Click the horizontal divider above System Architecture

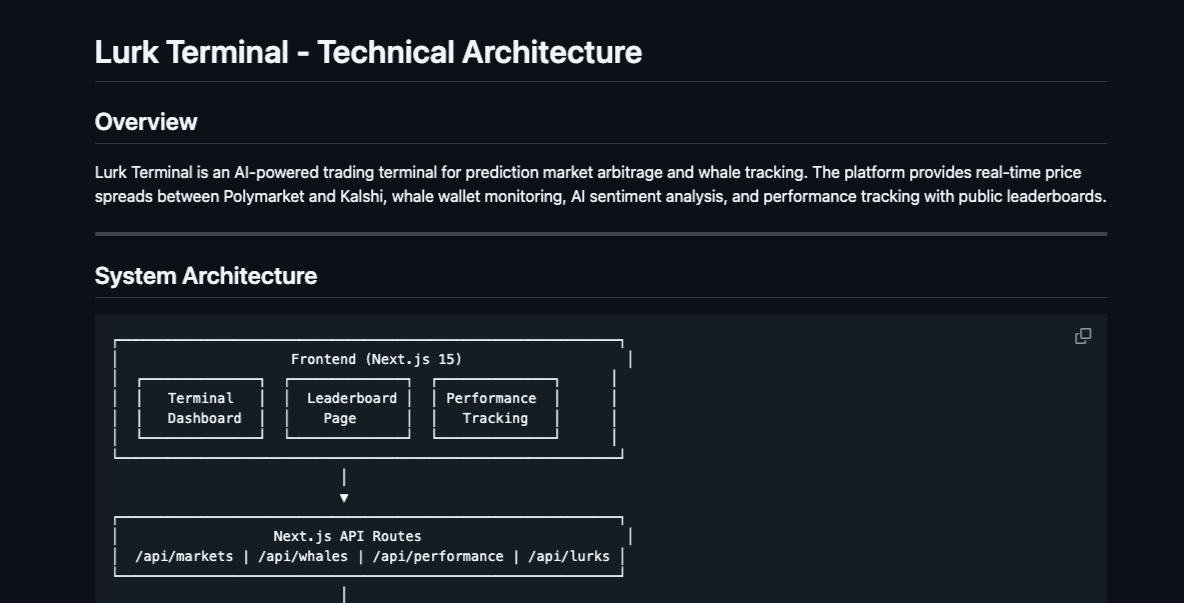tap(600, 234)
